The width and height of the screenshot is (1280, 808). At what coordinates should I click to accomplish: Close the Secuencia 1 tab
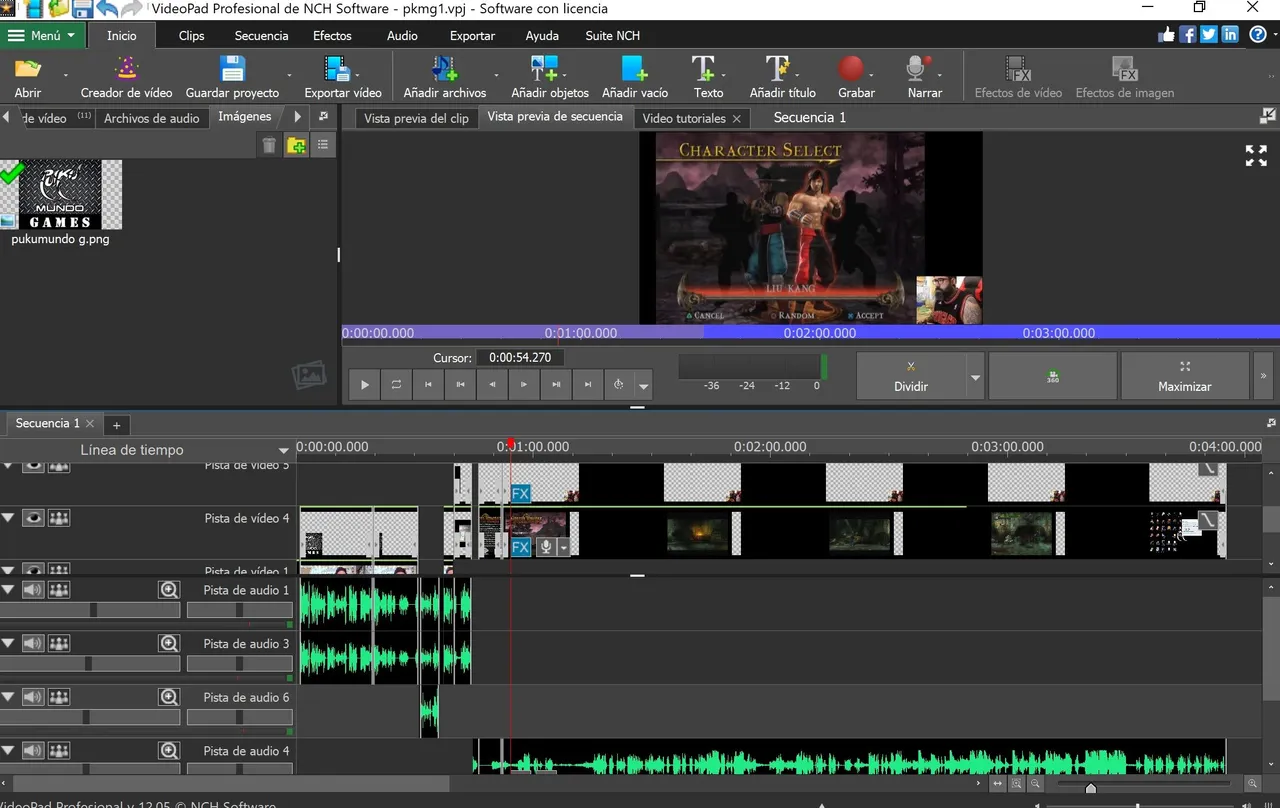pyautogui.click(x=90, y=424)
